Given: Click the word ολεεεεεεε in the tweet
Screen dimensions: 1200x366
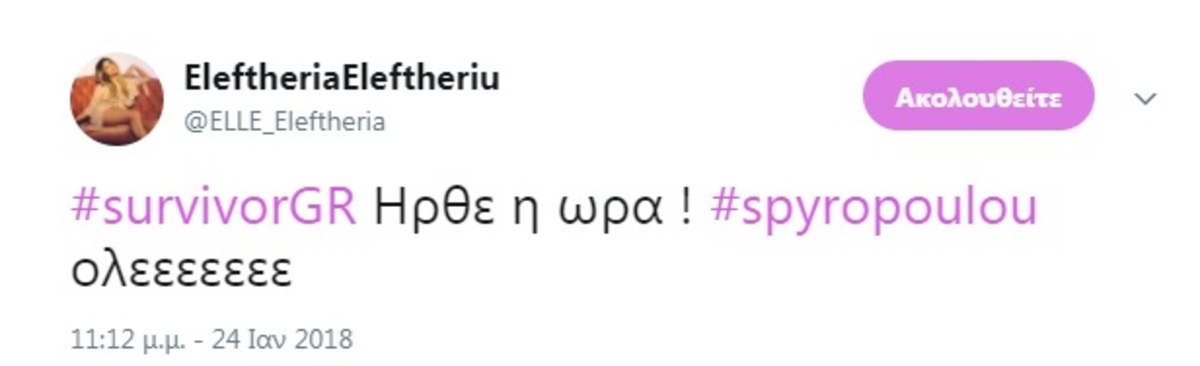Looking at the screenshot, I should (x=180, y=271).
